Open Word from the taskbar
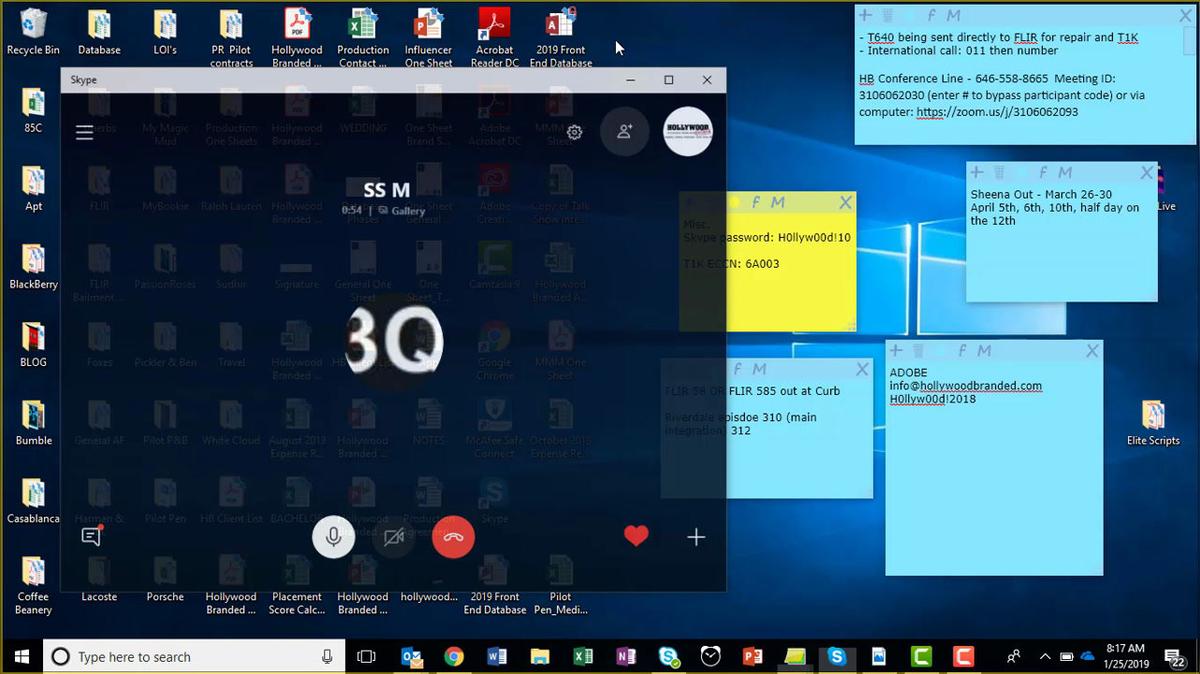The height and width of the screenshot is (674, 1200). (x=497, y=656)
